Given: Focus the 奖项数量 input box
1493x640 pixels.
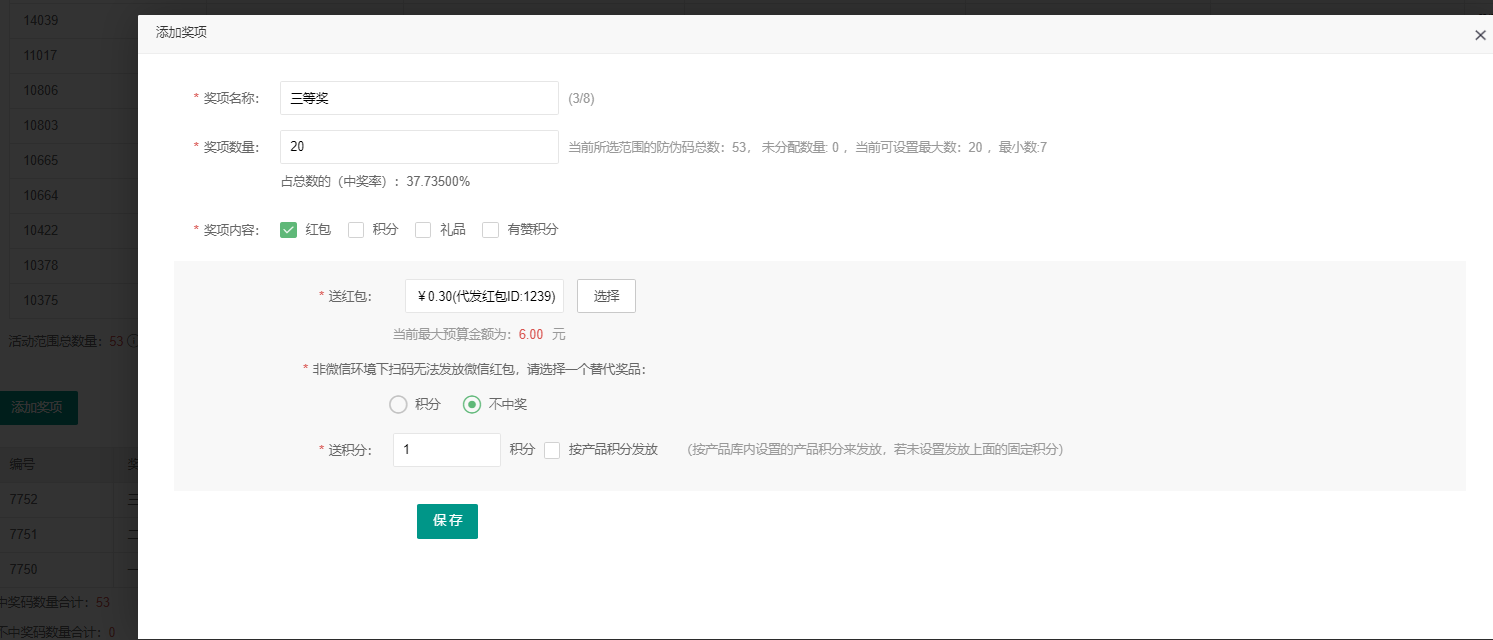Looking at the screenshot, I should 418,147.
